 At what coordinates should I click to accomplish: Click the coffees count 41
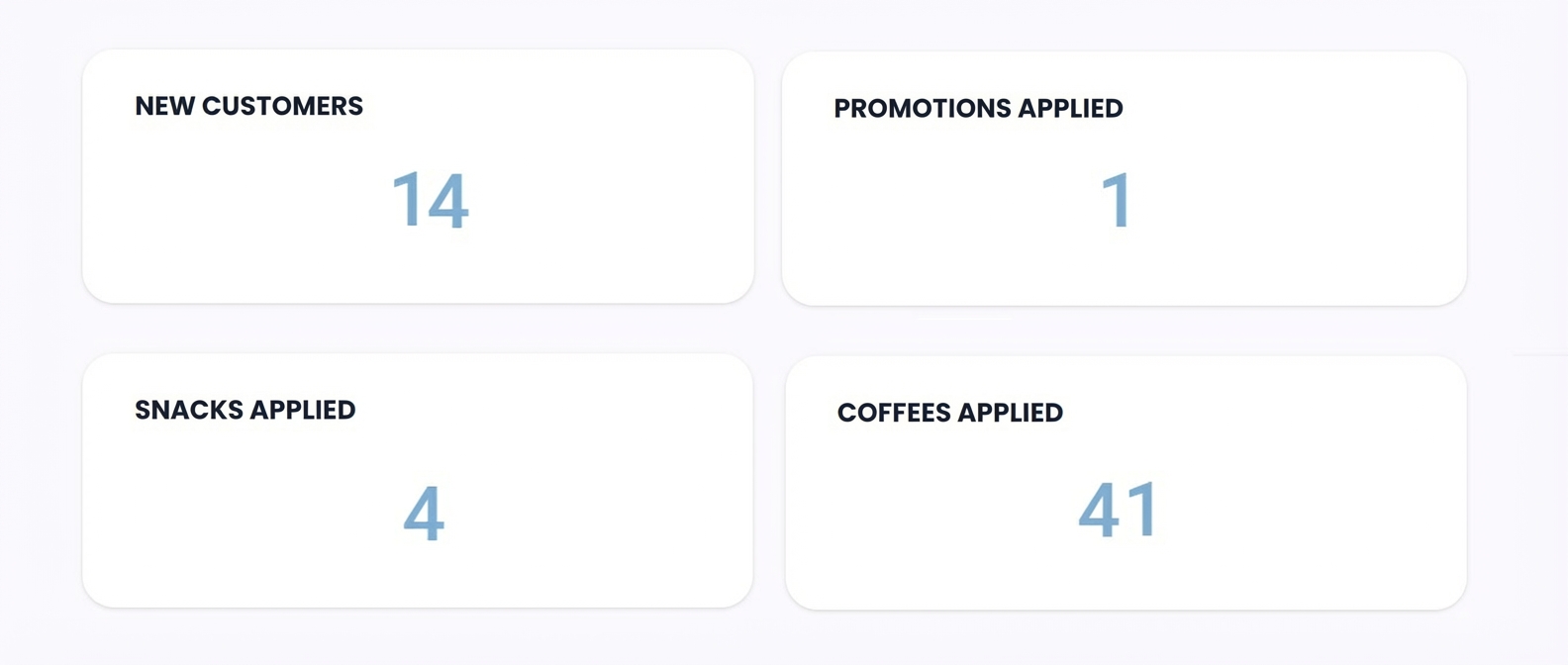1118,510
